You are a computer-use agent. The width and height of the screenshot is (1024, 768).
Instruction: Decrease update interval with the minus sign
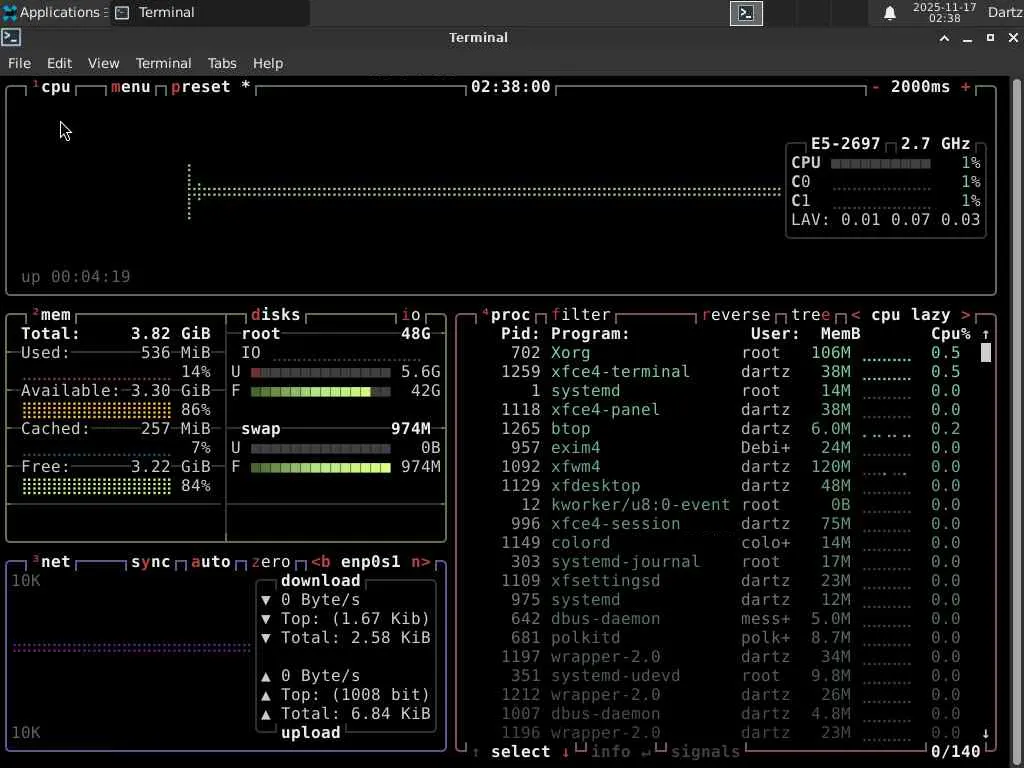876,87
